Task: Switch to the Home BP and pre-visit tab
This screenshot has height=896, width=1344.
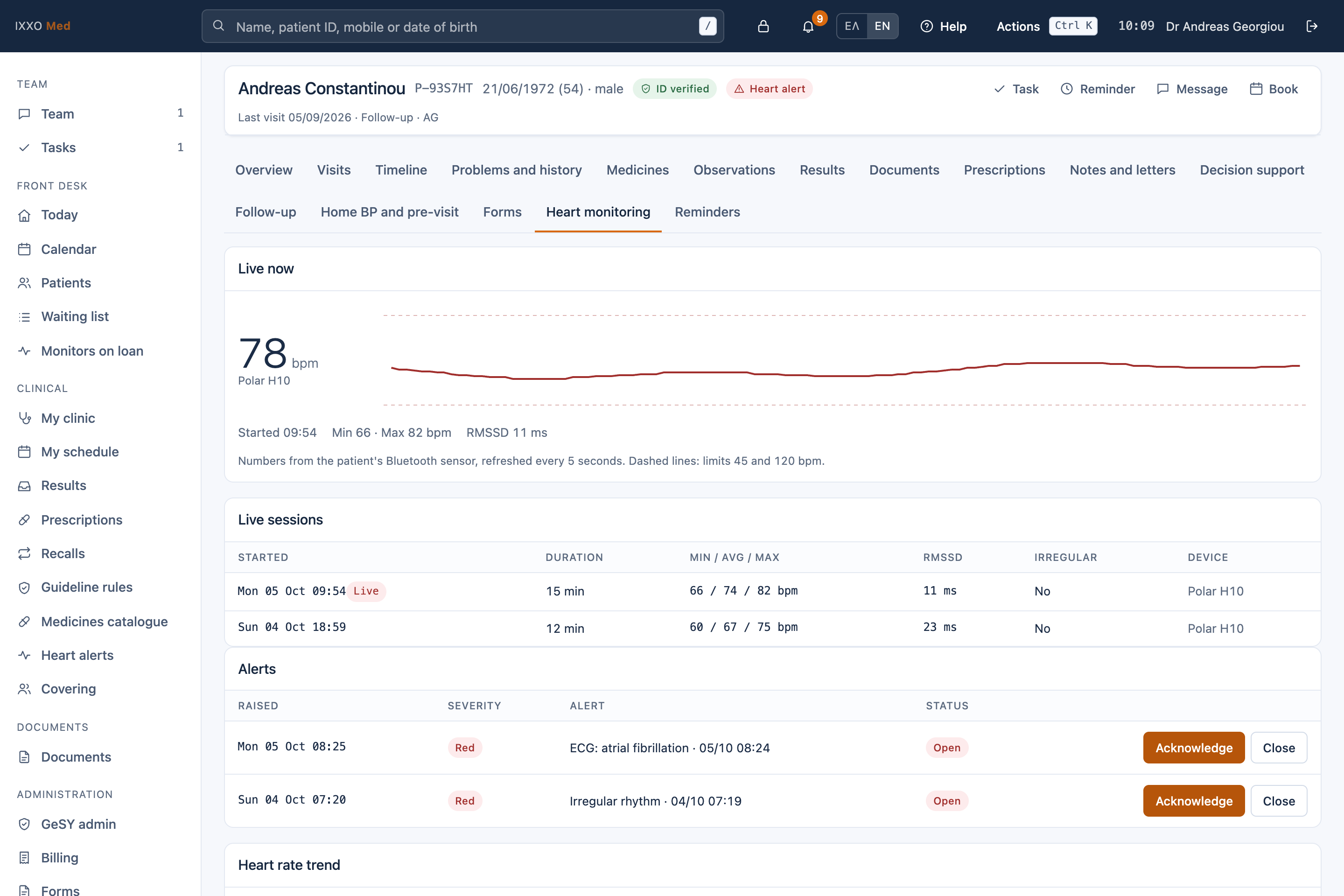Action: (389, 212)
